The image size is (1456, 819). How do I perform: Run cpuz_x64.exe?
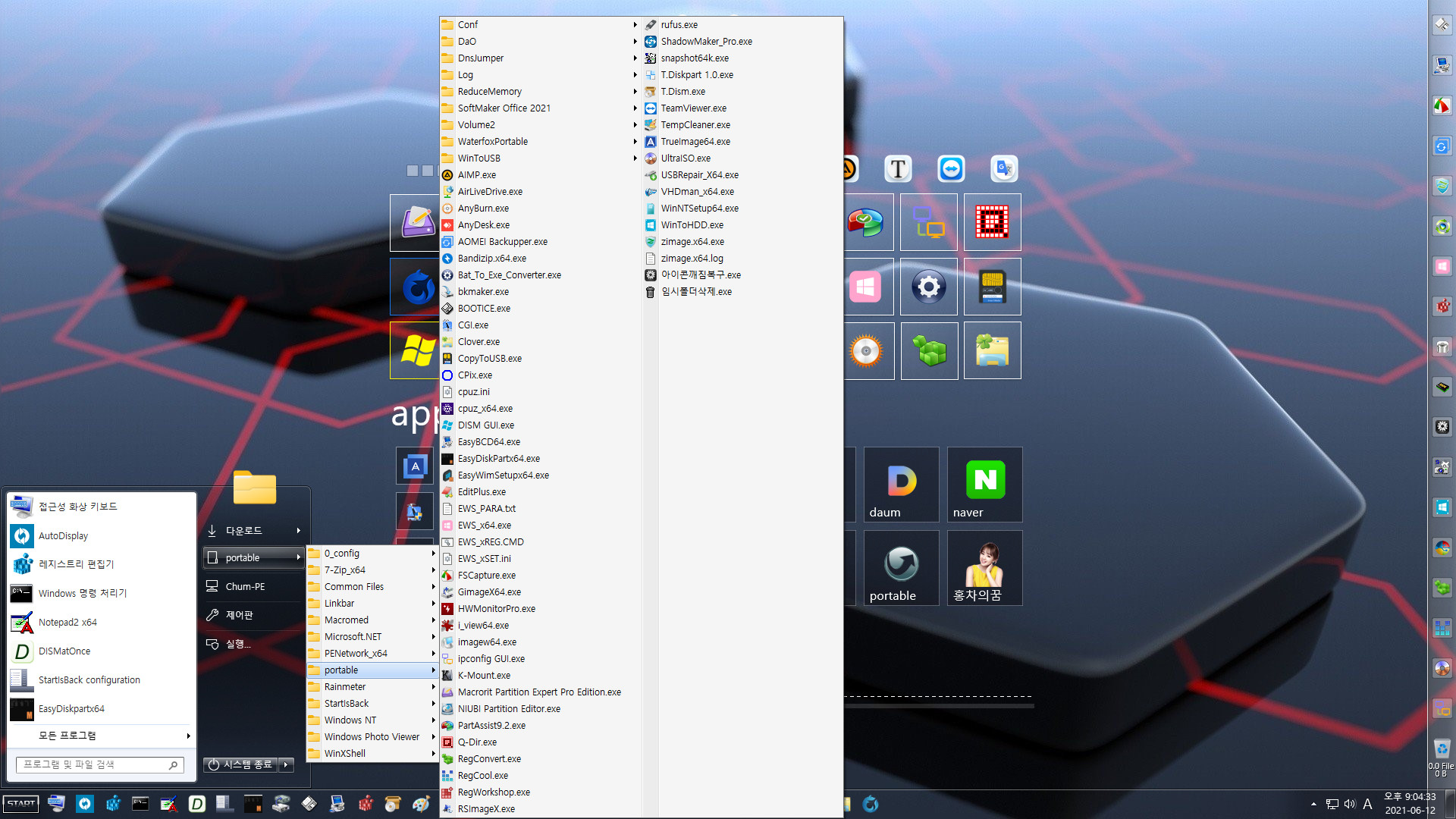[x=540, y=409]
